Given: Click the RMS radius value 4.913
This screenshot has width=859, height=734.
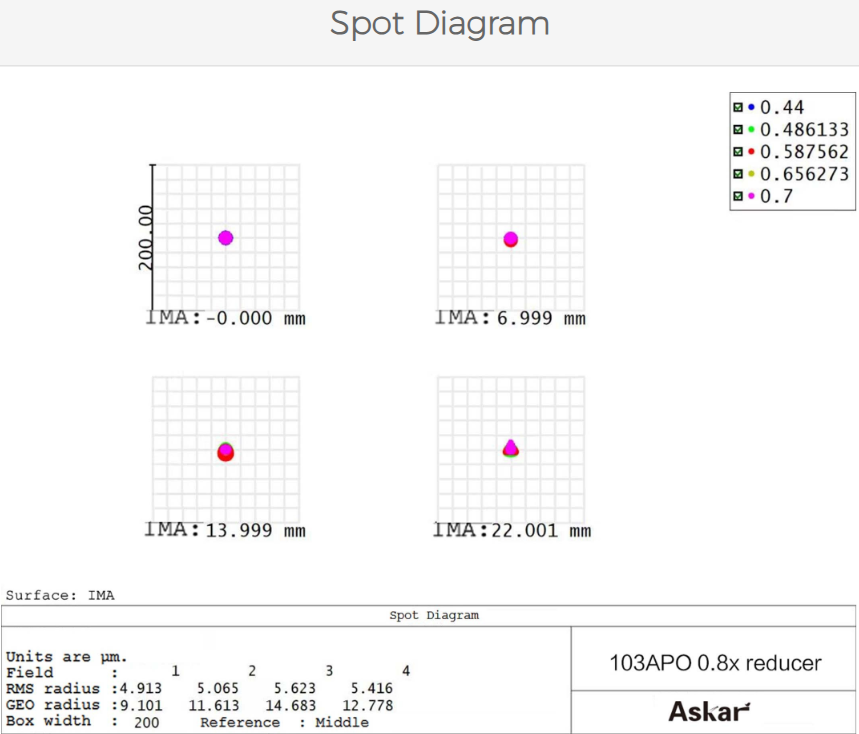Looking at the screenshot, I should (x=141, y=688).
